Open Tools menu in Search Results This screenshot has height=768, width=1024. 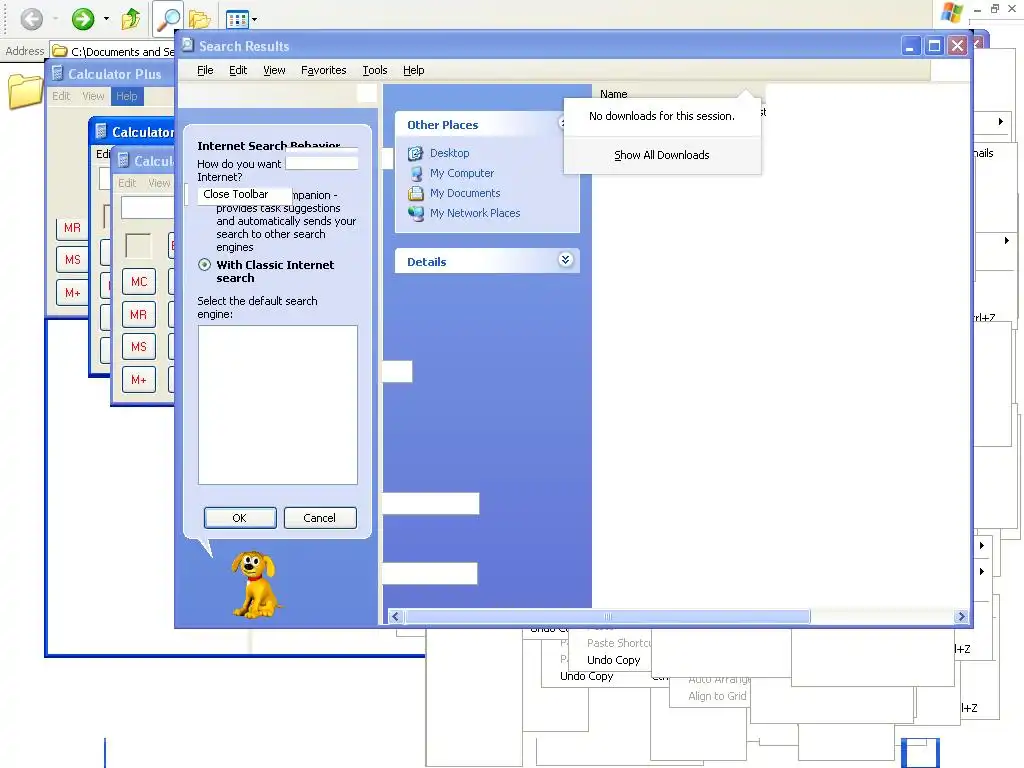tap(375, 70)
